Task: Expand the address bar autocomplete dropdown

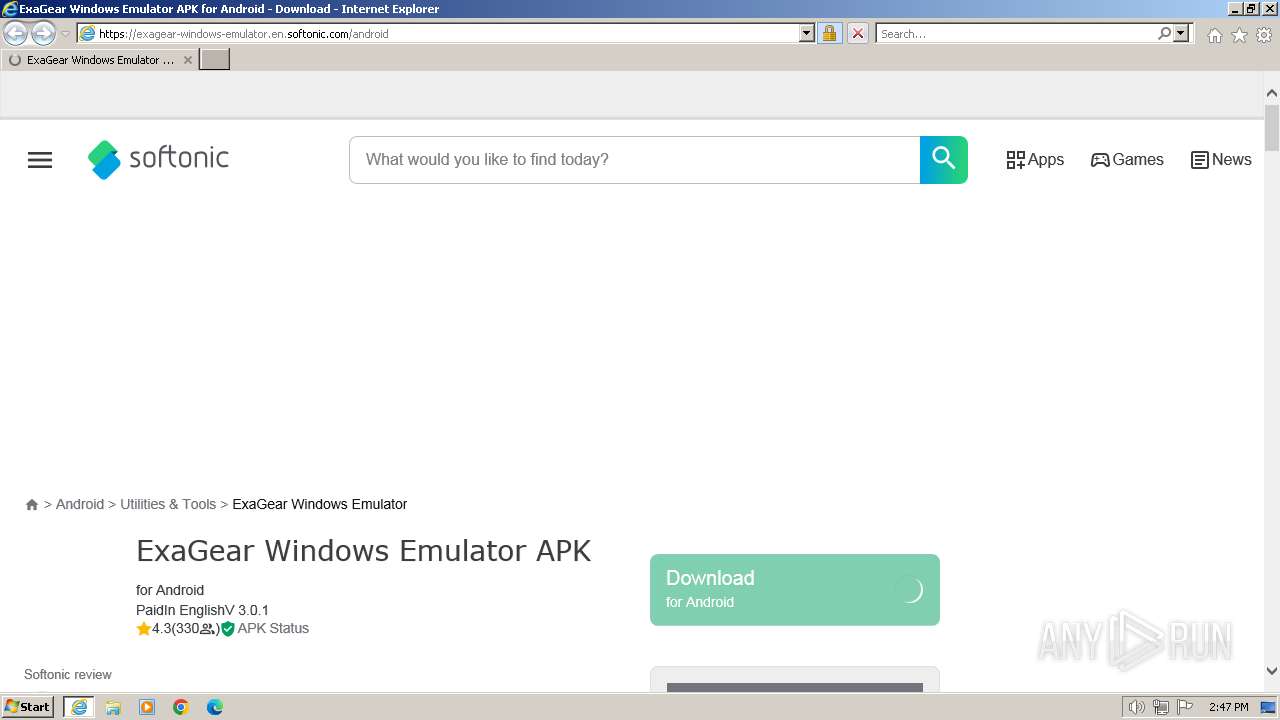Action: 807,34
